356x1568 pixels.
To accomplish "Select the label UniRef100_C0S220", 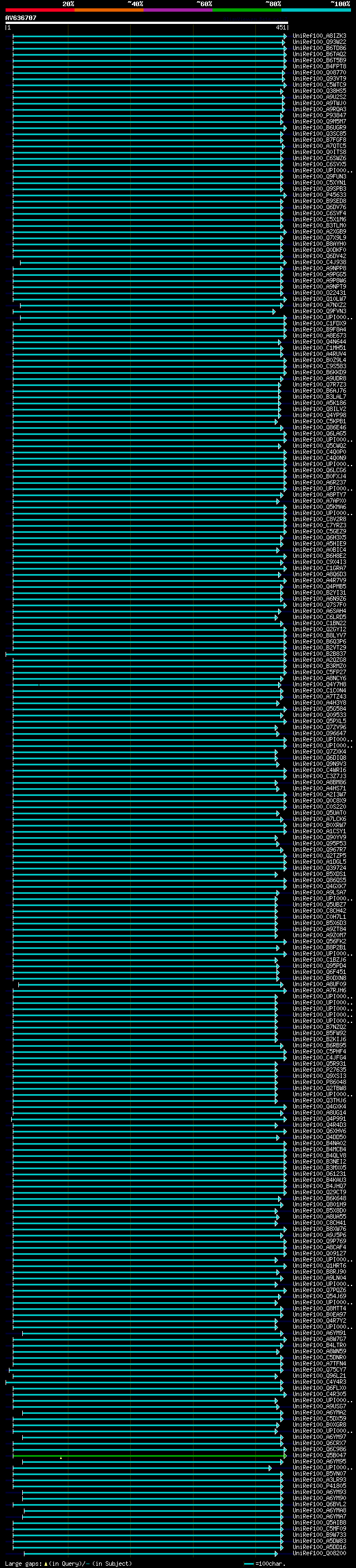I will tap(319, 807).
